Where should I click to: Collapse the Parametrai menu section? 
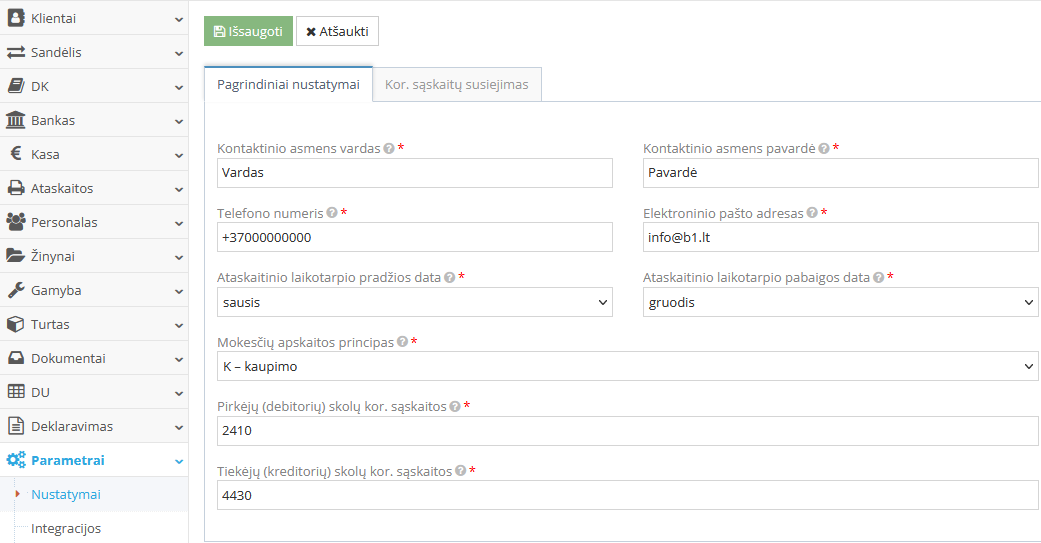(x=94, y=460)
